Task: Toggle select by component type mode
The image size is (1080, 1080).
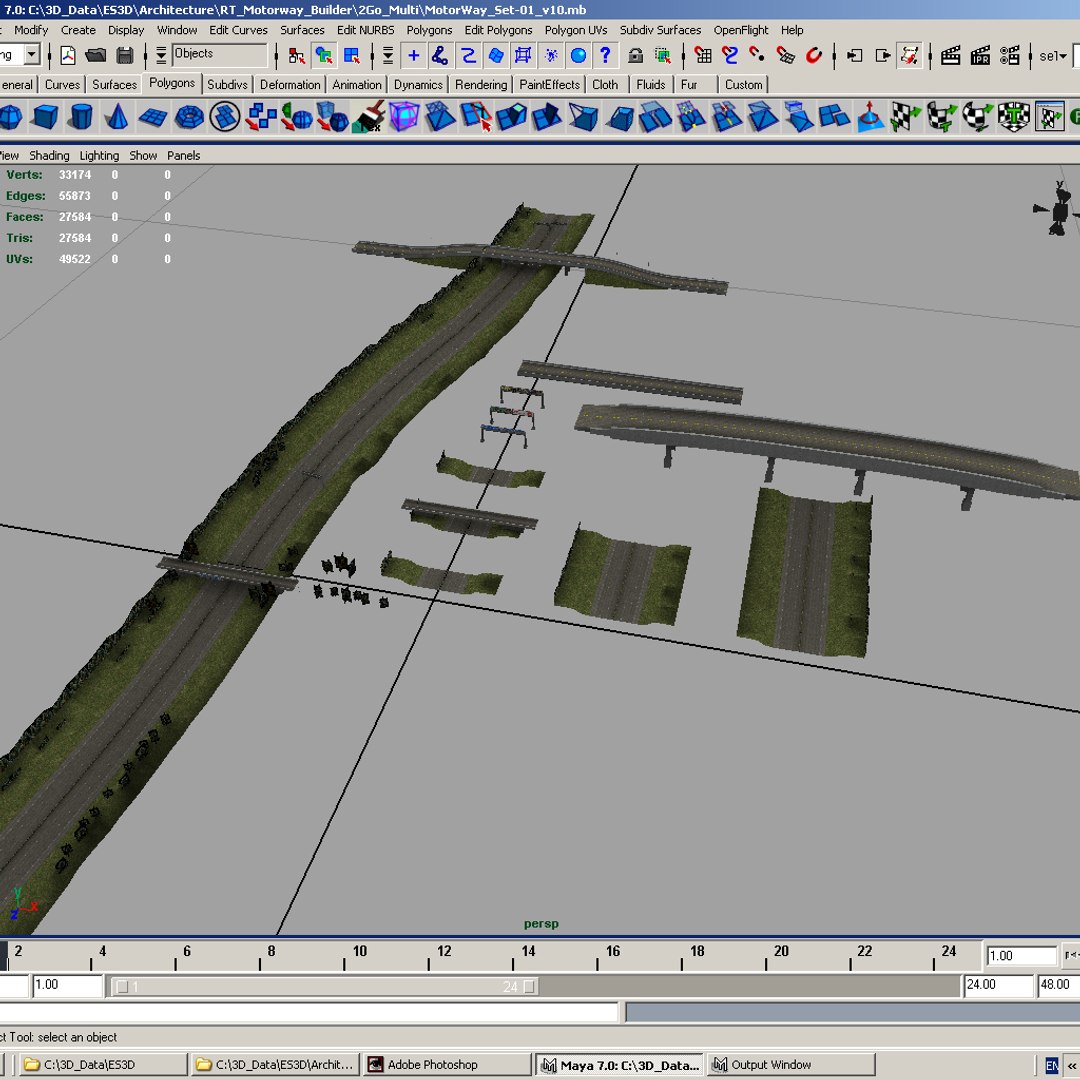Action: click(351, 55)
